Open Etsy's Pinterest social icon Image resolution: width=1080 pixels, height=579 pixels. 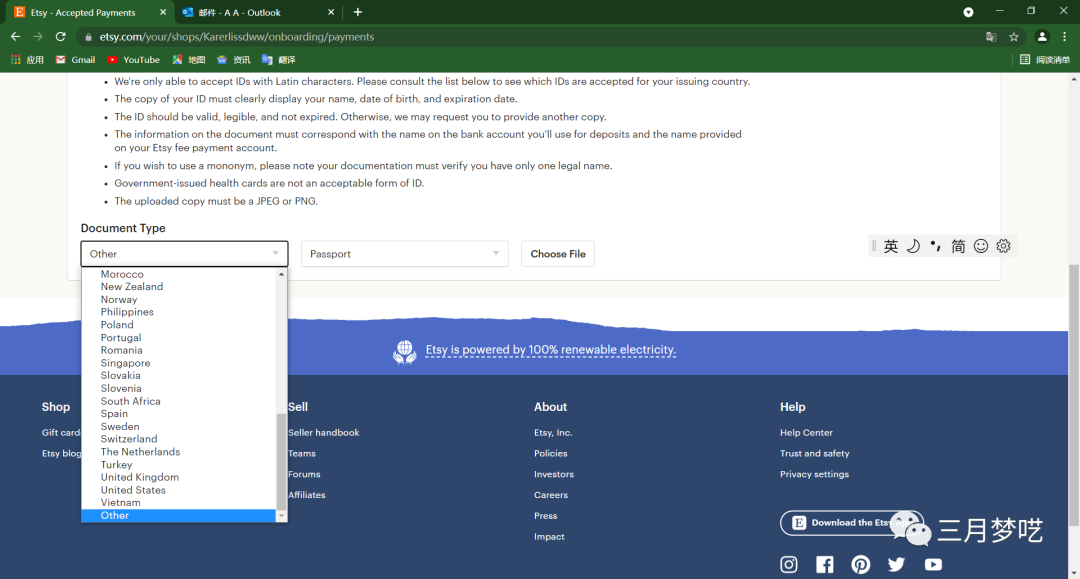pyautogui.click(x=861, y=564)
